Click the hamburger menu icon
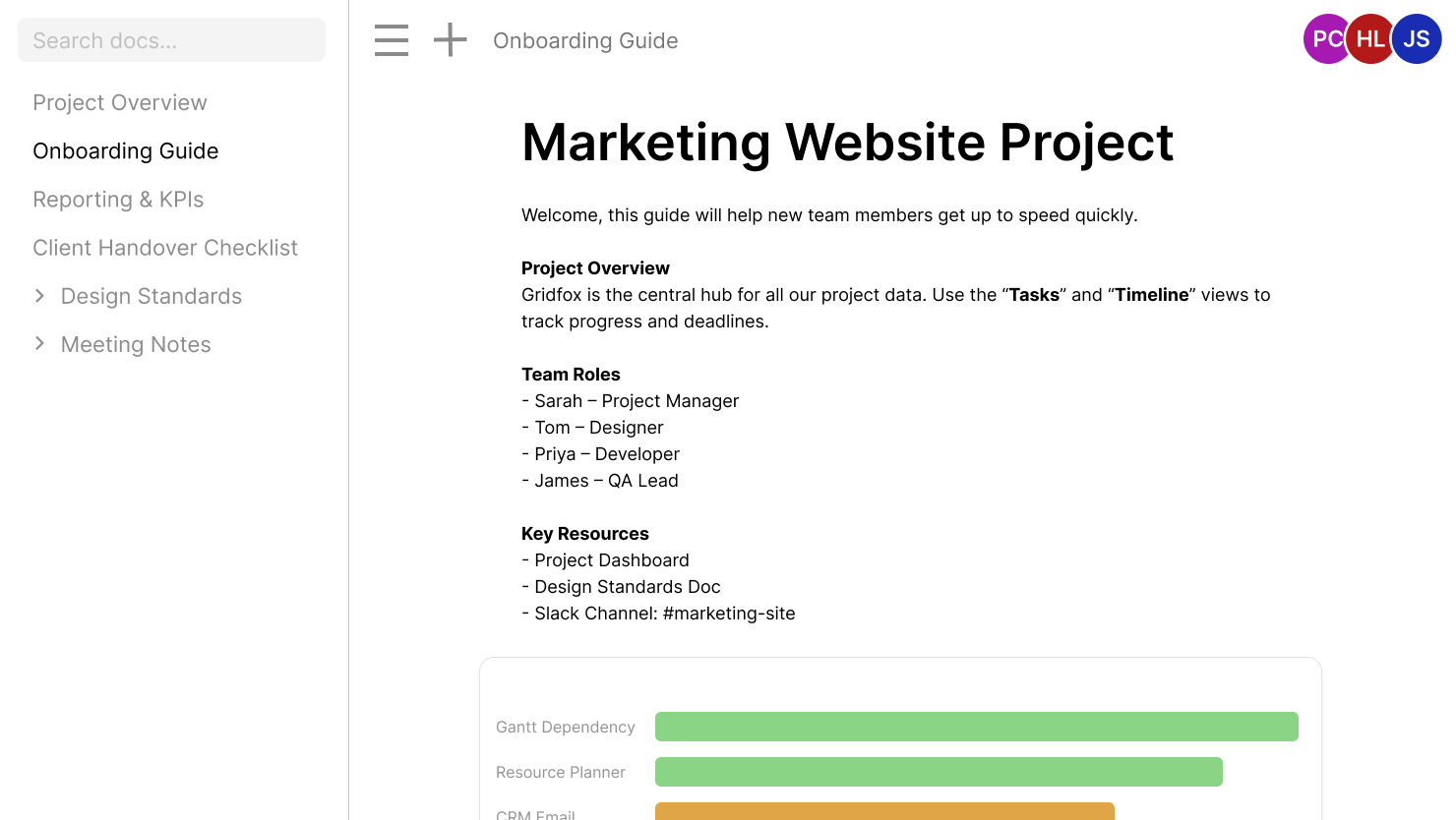 392,40
